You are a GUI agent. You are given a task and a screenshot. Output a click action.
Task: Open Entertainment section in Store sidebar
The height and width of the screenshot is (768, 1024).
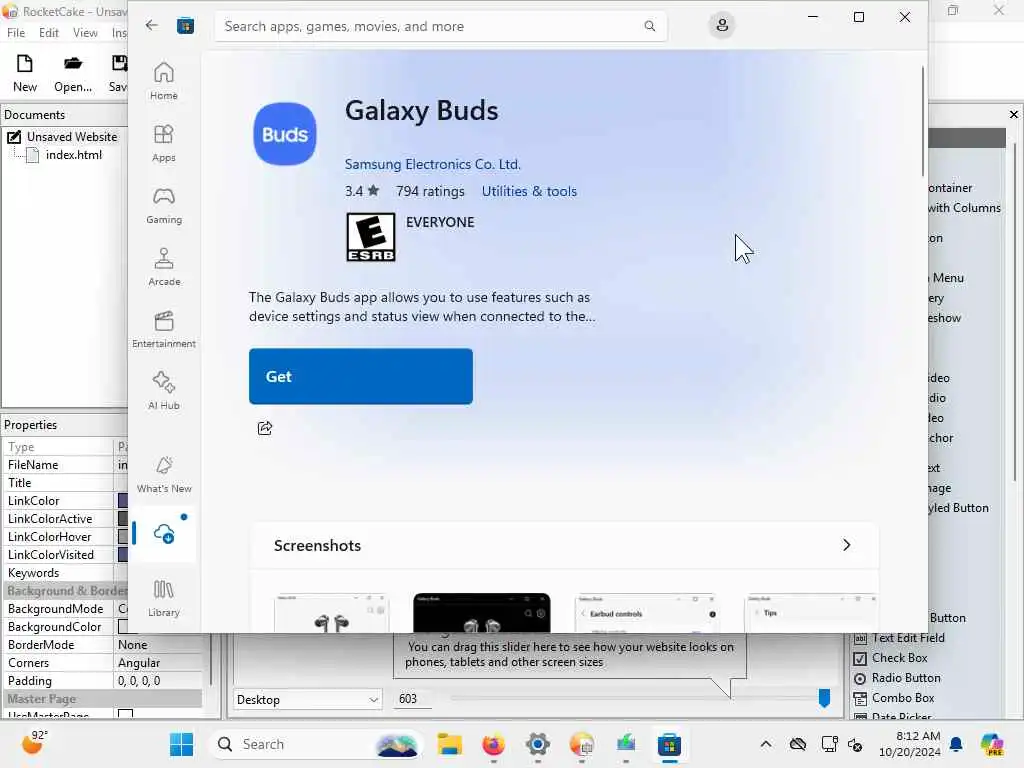pyautogui.click(x=163, y=329)
